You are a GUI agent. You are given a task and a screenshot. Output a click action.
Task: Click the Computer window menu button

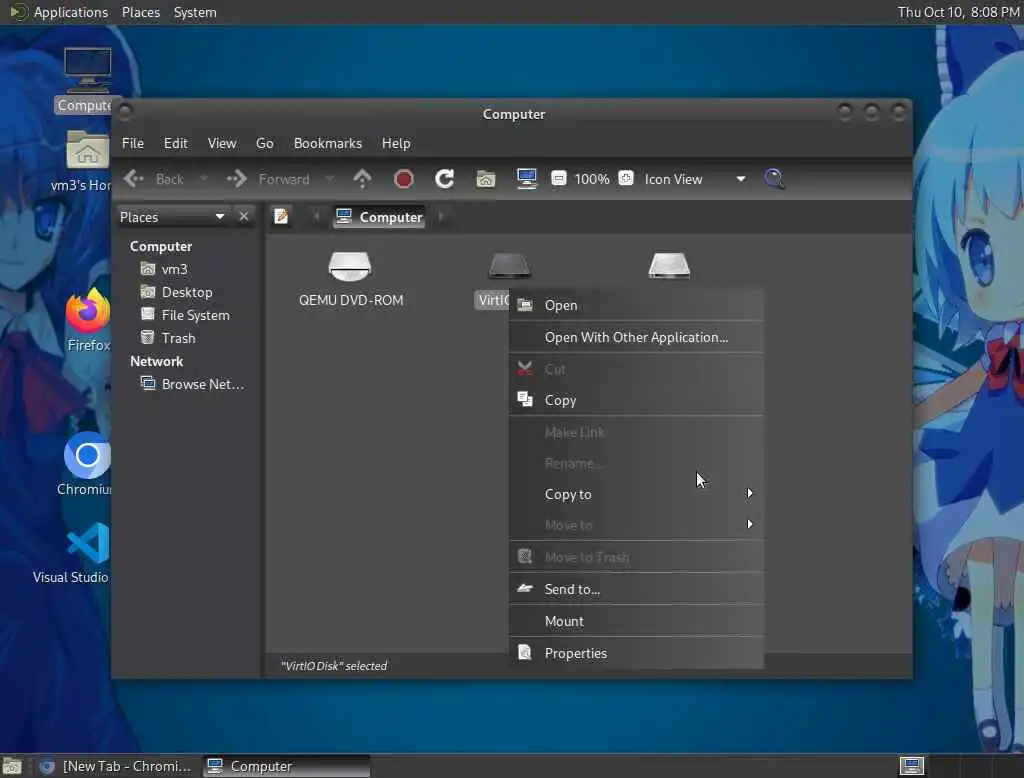coord(125,113)
